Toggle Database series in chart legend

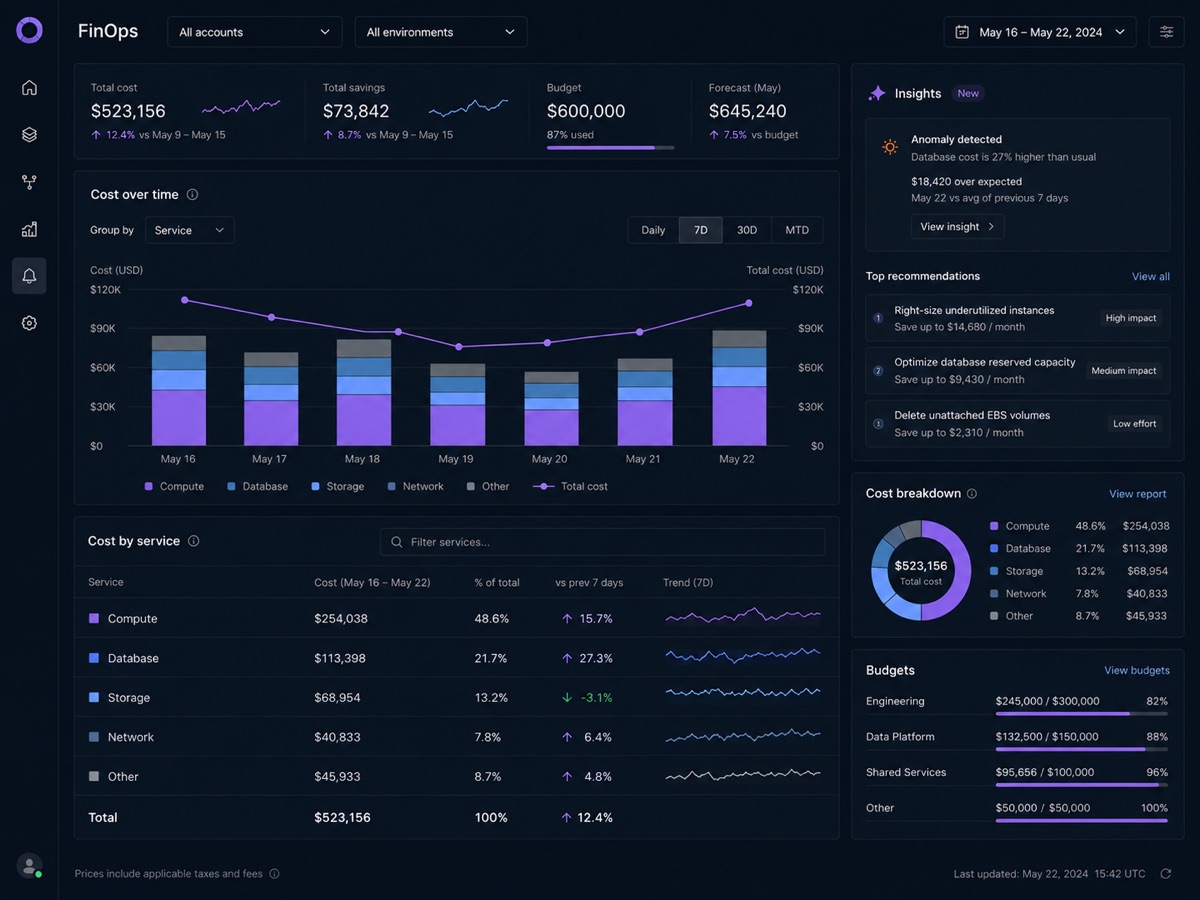pyautogui.click(x=257, y=486)
